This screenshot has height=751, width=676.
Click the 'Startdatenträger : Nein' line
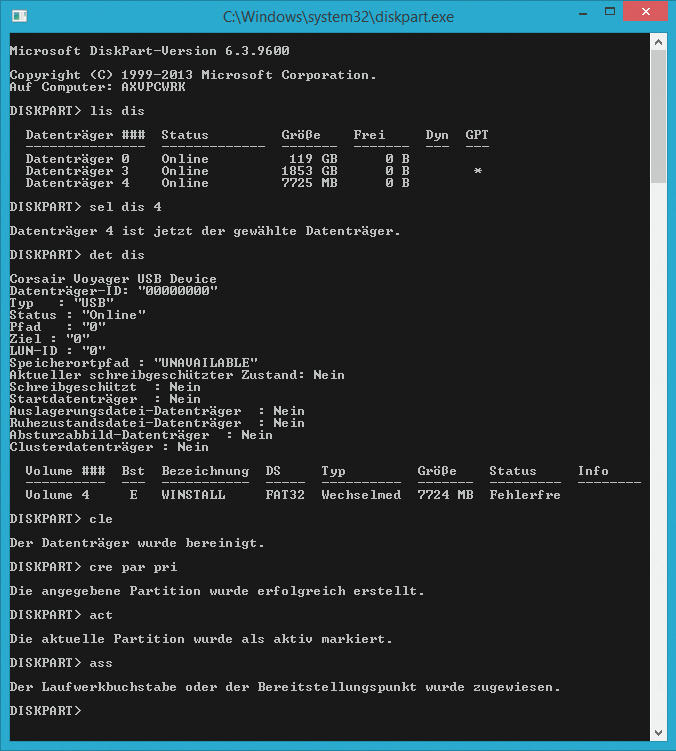pos(105,398)
